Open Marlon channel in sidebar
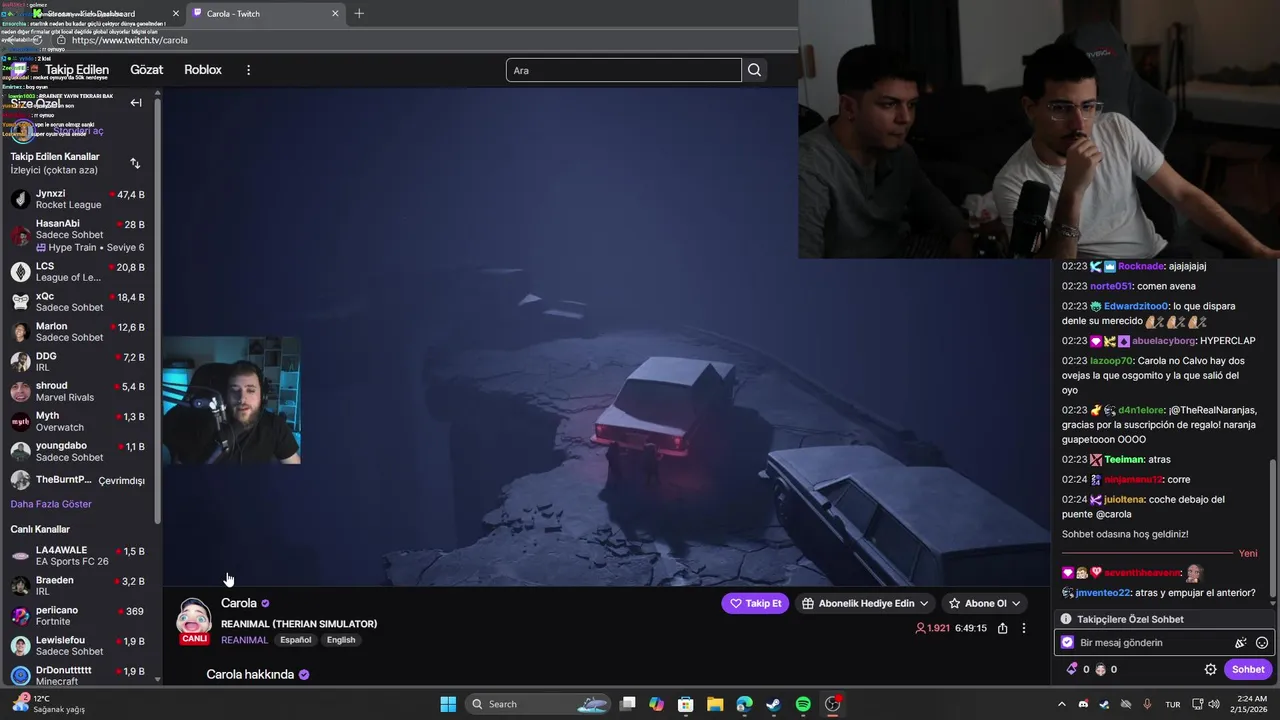1280x720 pixels. 80,332
